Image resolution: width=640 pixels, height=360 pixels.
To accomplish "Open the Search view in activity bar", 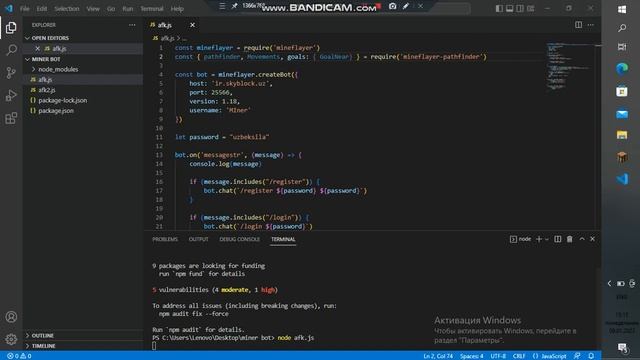I will pyautogui.click(x=11, y=50).
